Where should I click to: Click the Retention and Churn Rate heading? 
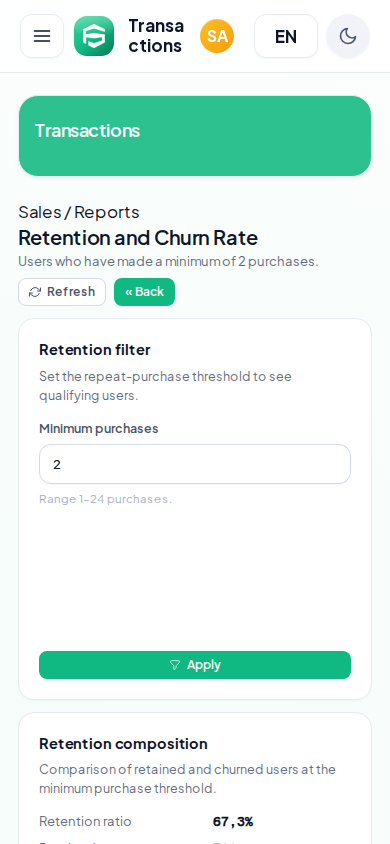[138, 237]
